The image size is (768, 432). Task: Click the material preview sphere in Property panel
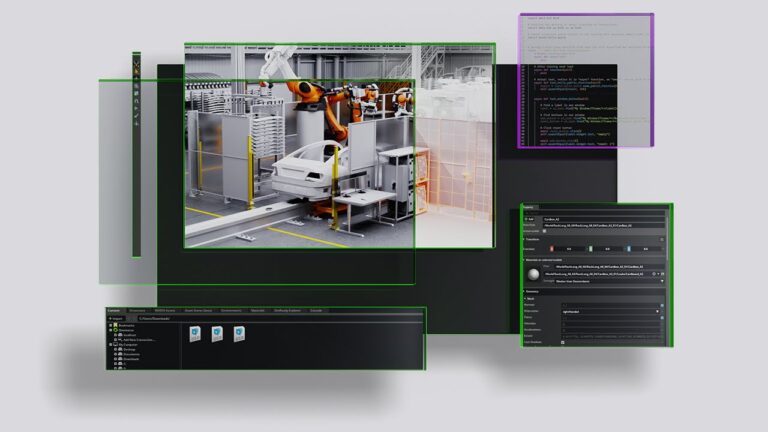[533, 273]
